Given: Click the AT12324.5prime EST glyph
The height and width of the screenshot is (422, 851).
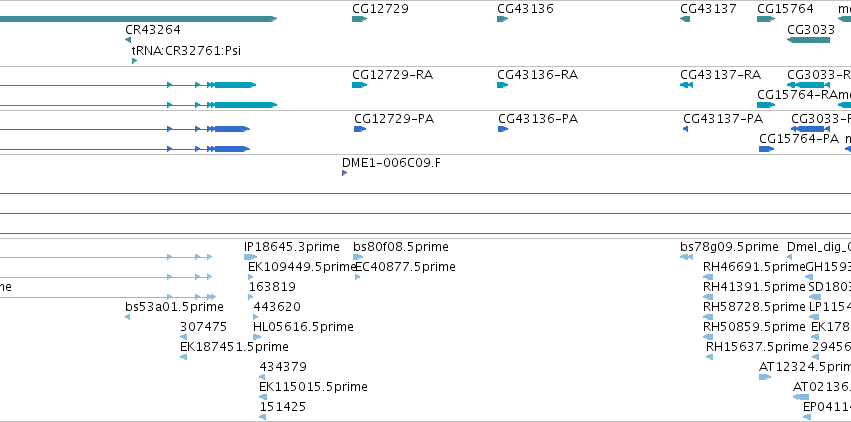Looking at the screenshot, I should [765, 377].
